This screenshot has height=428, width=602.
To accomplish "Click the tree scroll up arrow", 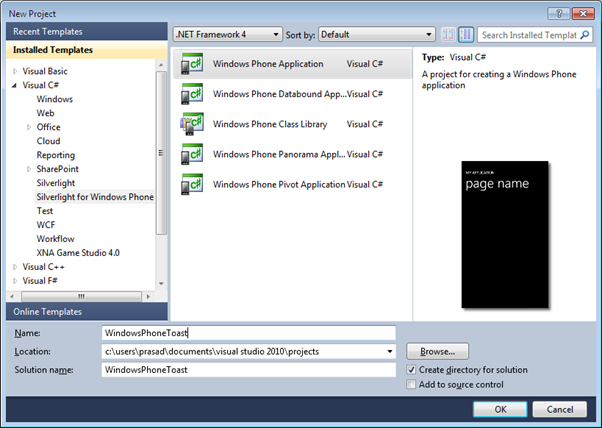I will 161,65.
